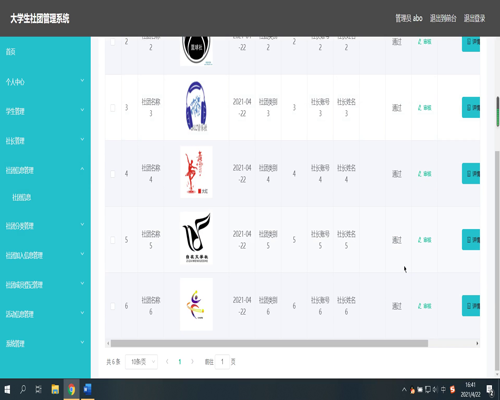Open the Windows Start menu
Image resolution: width=500 pixels, height=400 pixels.
pos(7,389)
